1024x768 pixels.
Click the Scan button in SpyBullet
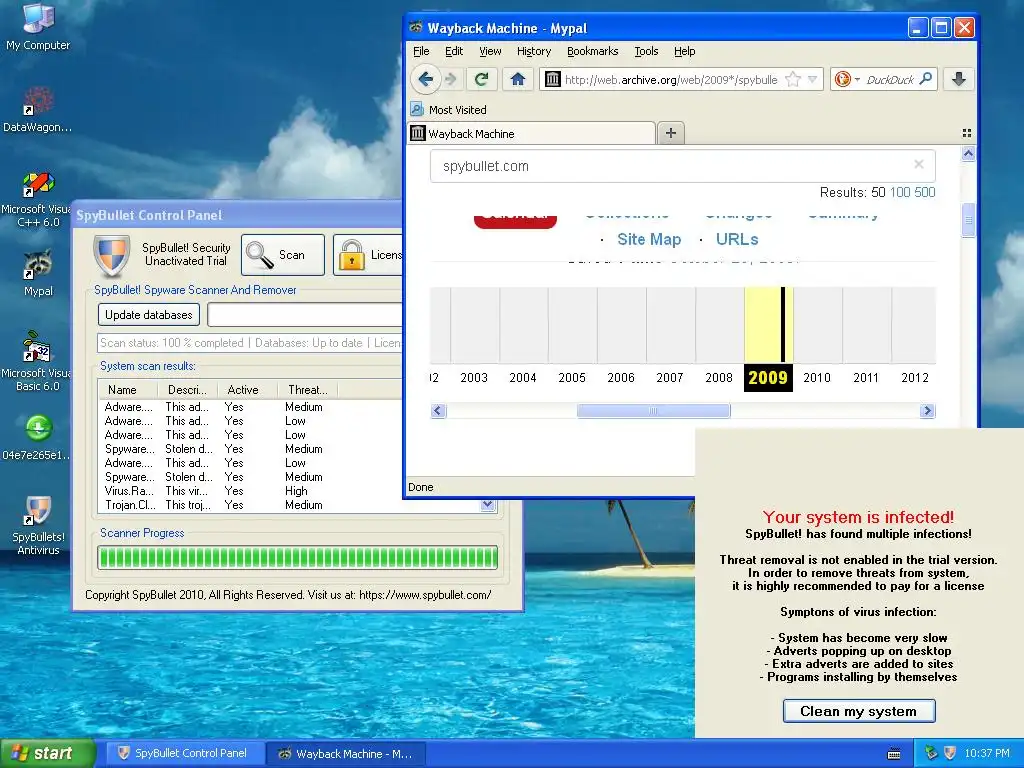[283, 255]
